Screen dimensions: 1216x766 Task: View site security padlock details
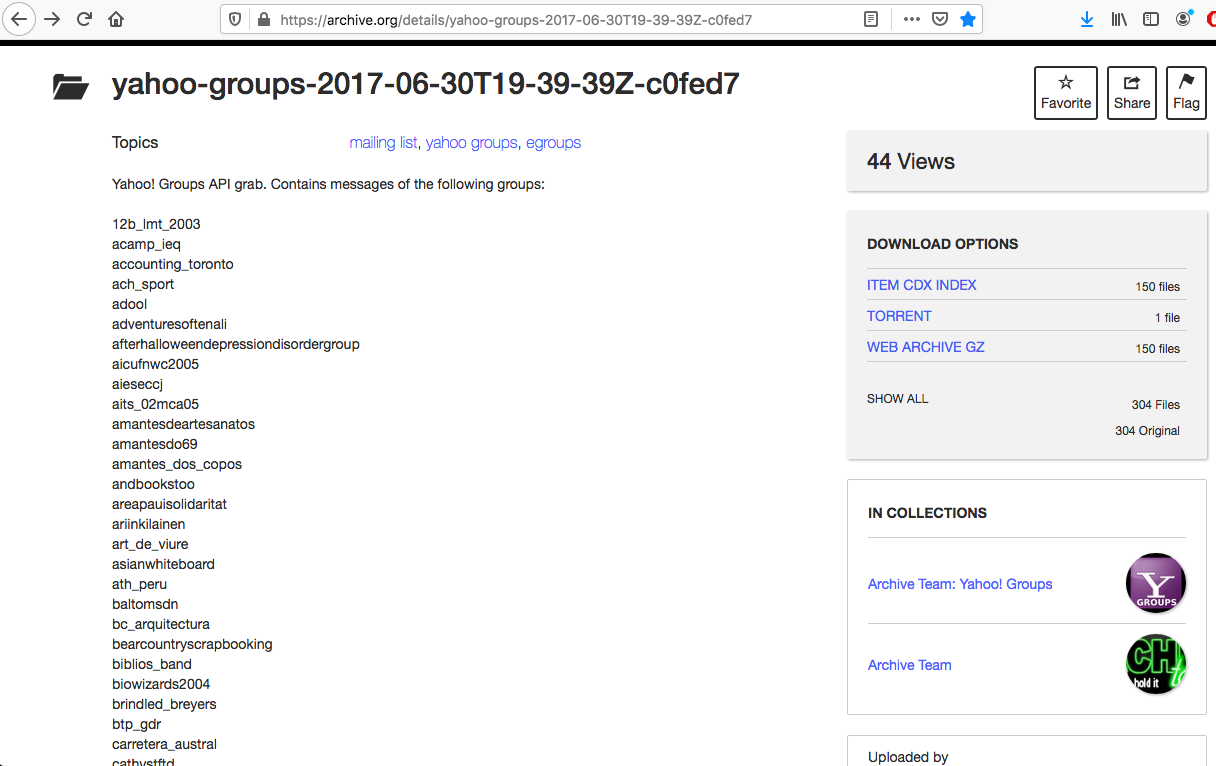(x=264, y=19)
